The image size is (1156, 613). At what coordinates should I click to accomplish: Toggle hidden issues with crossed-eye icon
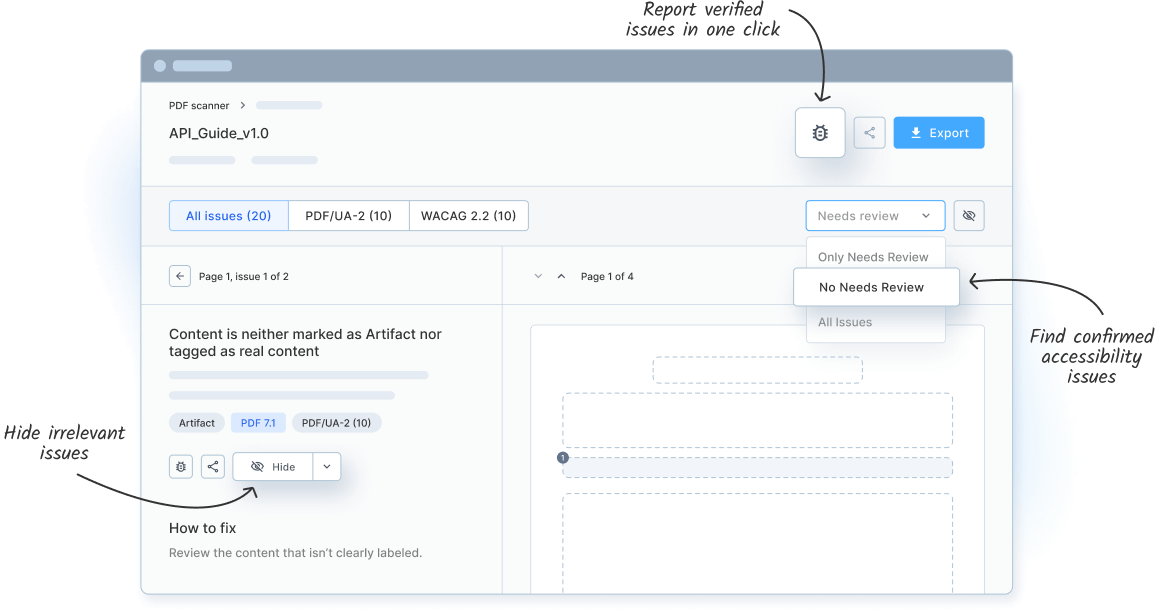(969, 215)
